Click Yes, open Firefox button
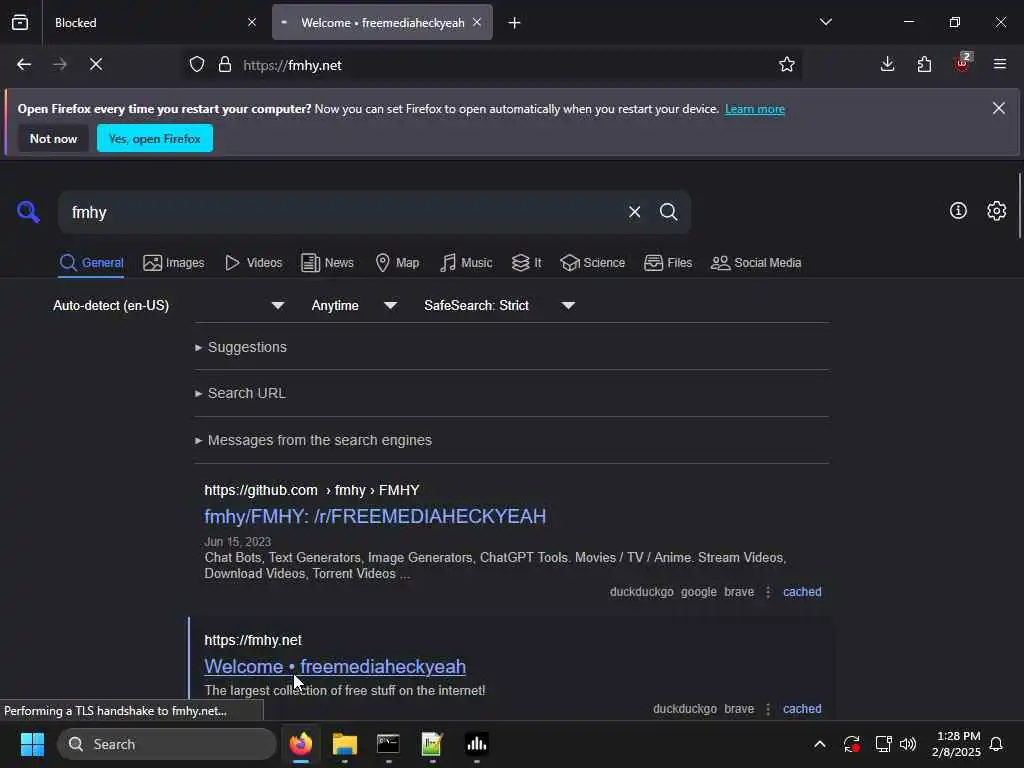1024x768 pixels. point(155,138)
